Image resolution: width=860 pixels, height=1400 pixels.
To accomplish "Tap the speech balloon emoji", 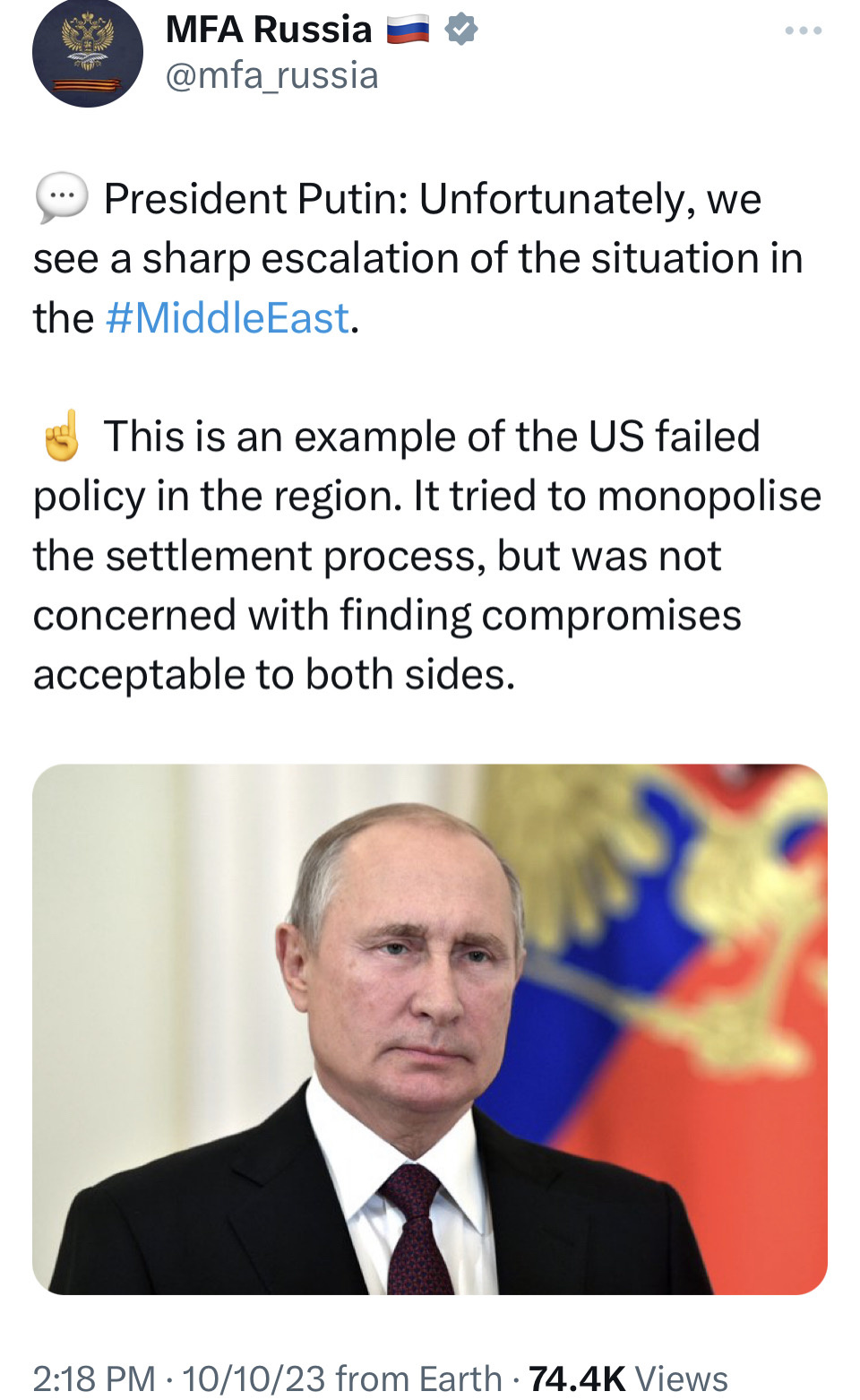I will click(62, 197).
